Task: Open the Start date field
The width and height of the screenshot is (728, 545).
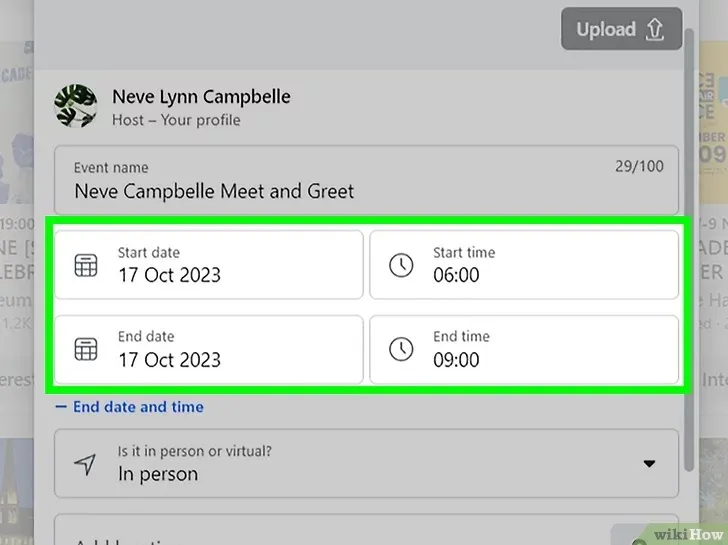Action: click(x=209, y=265)
